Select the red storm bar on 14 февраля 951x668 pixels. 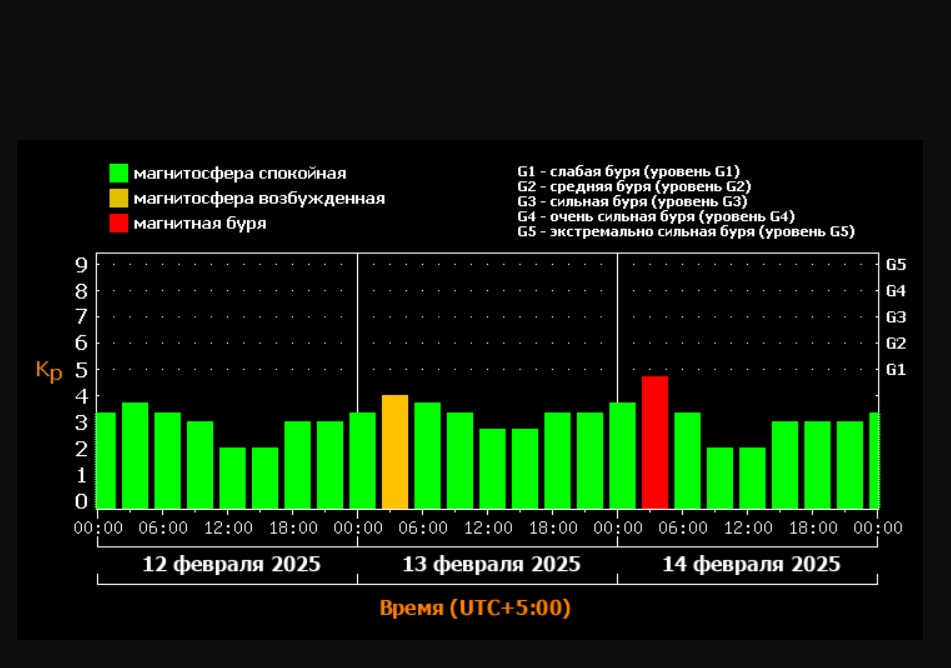click(655, 442)
